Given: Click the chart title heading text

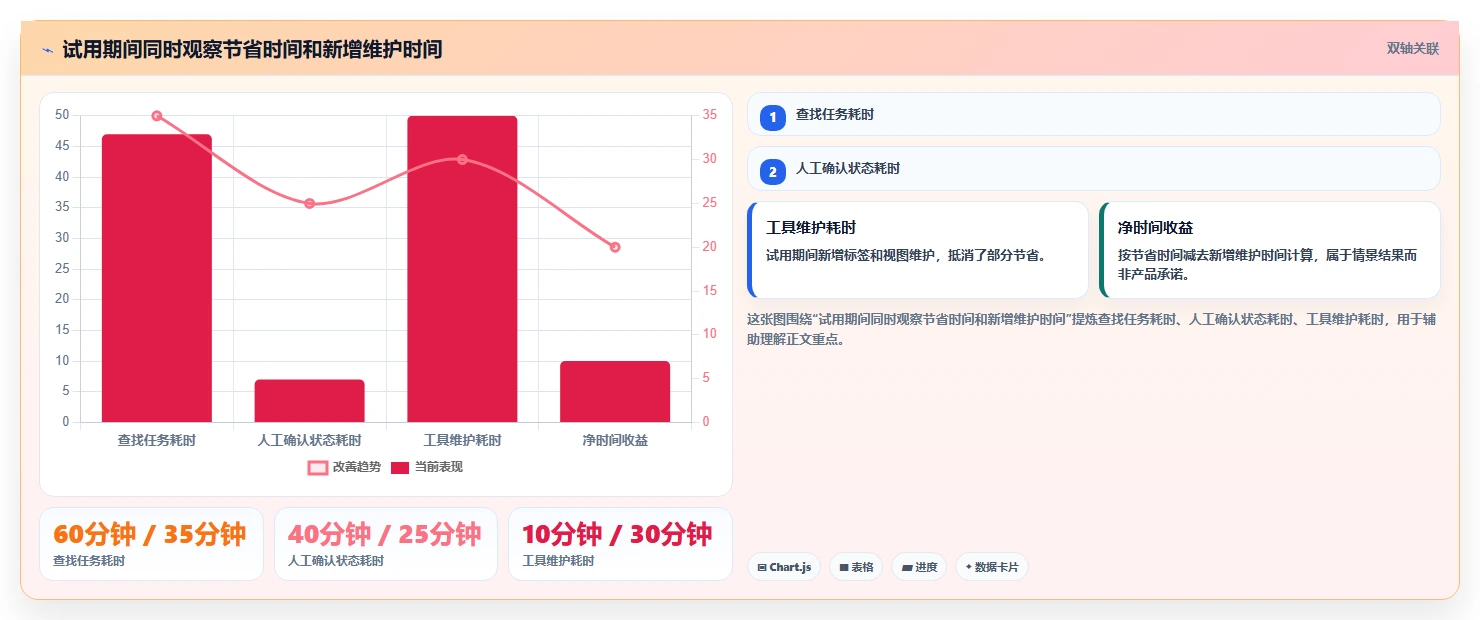Looking at the screenshot, I should [252, 49].
